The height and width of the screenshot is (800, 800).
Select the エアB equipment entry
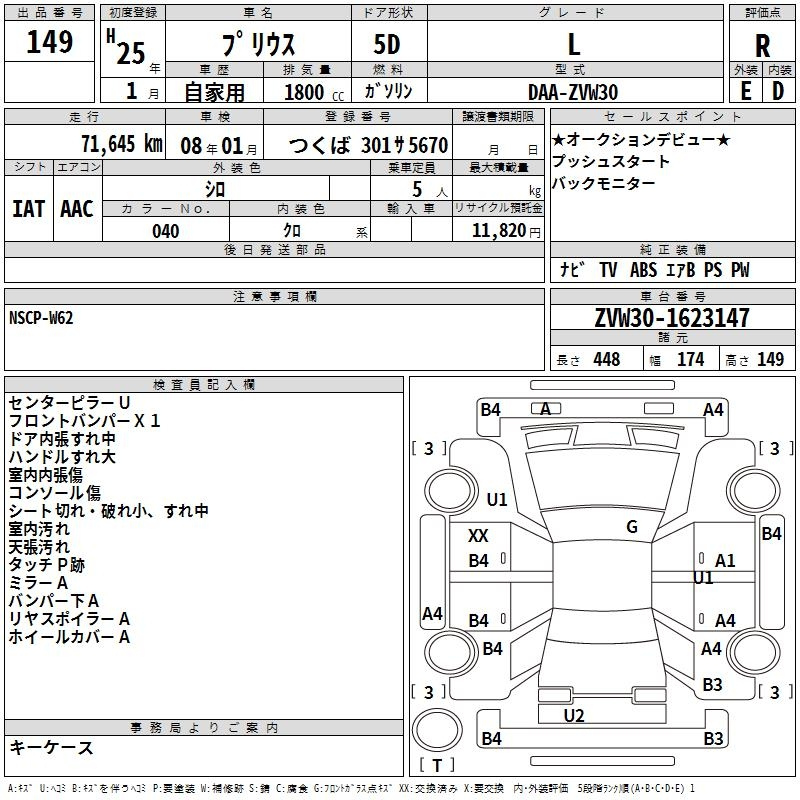(x=681, y=270)
